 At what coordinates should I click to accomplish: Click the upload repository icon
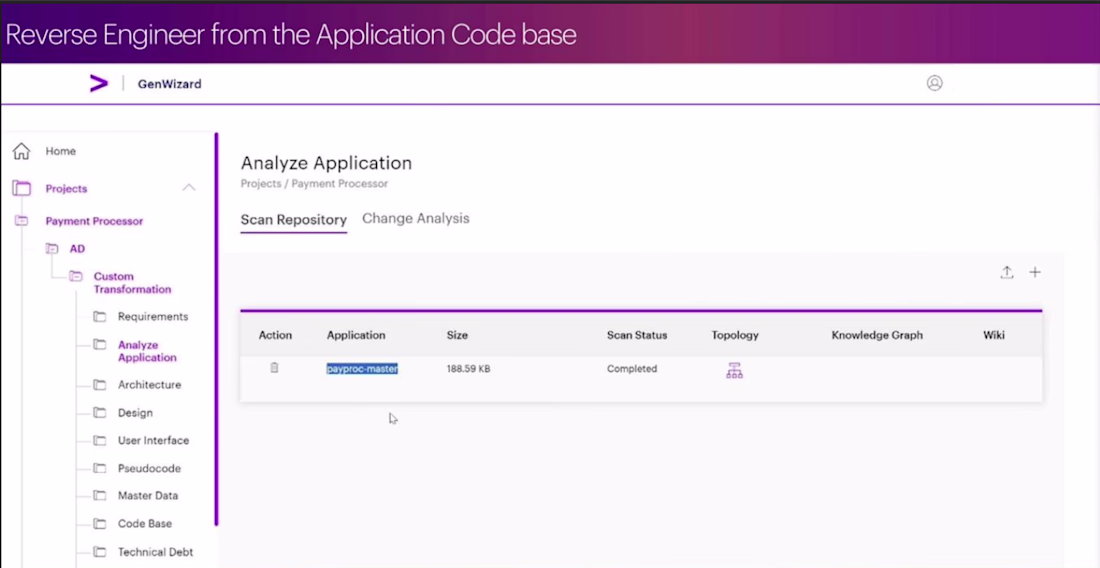coord(1007,272)
